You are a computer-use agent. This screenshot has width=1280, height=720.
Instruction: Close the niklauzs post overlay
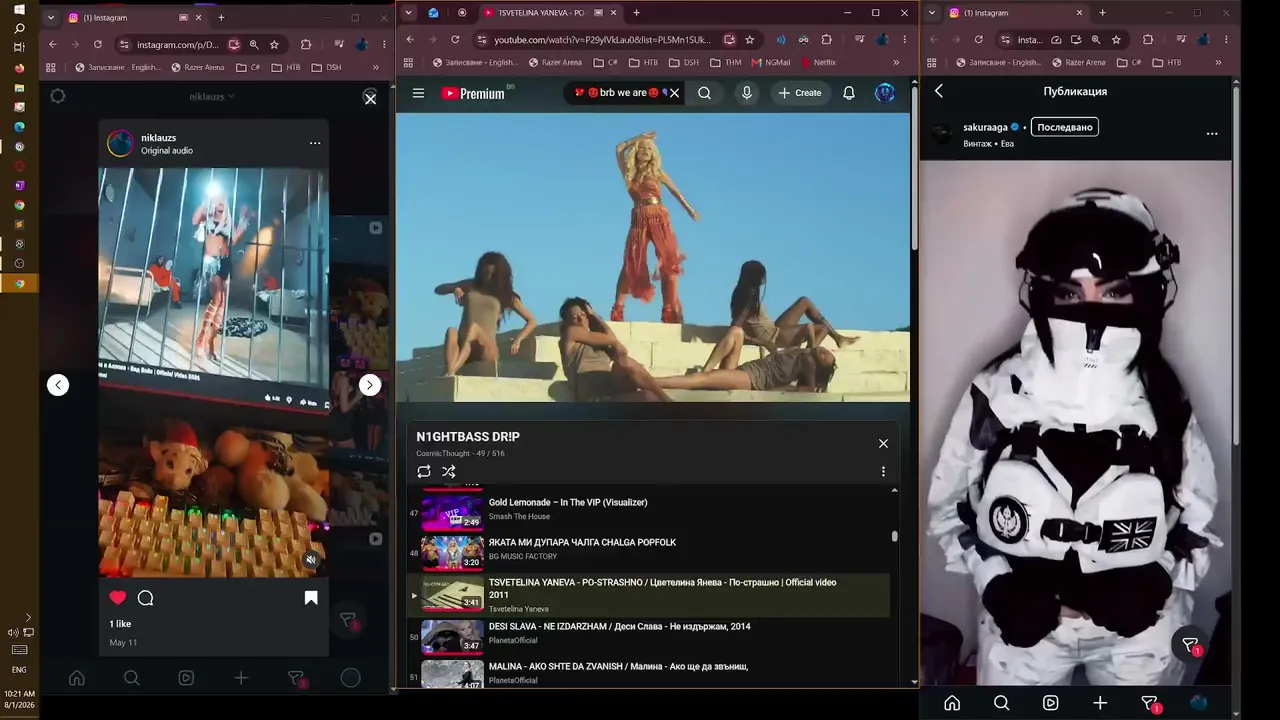(x=370, y=99)
